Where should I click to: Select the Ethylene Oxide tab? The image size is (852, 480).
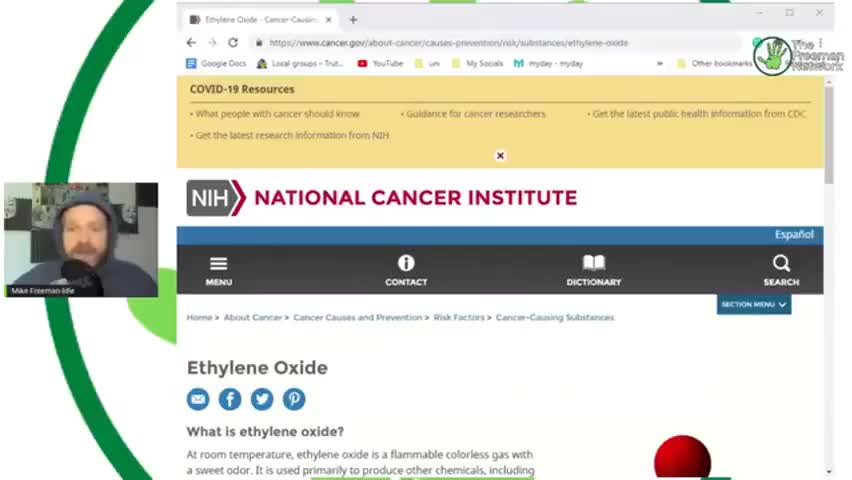(x=260, y=20)
